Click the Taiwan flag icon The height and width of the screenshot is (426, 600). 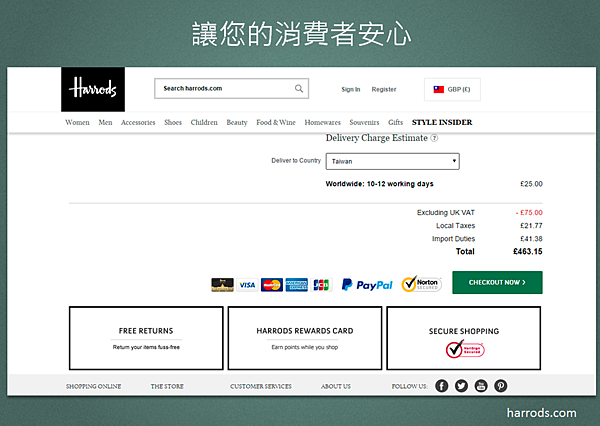[439, 89]
